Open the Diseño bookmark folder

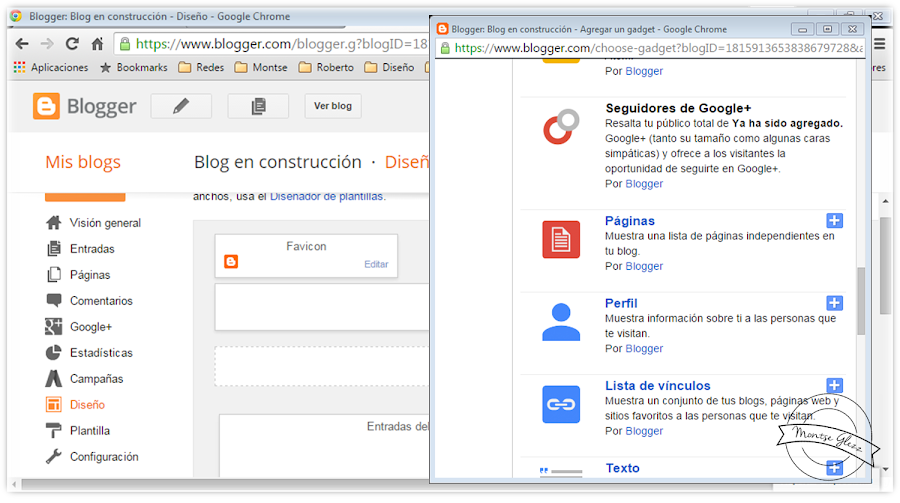pos(389,68)
